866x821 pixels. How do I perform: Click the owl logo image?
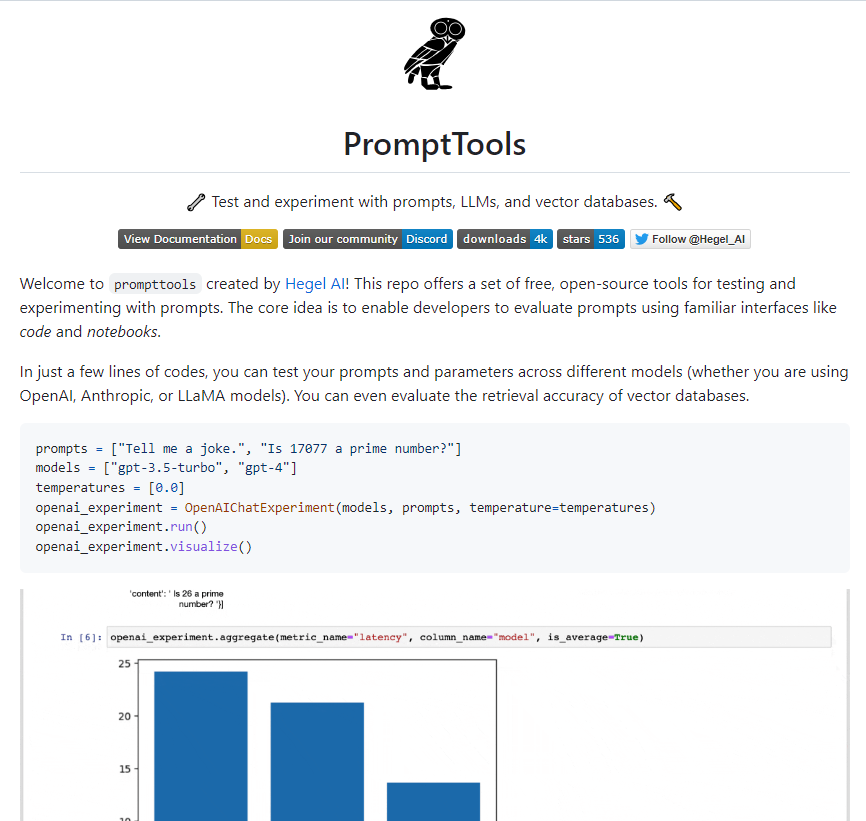pyautogui.click(x=434, y=53)
